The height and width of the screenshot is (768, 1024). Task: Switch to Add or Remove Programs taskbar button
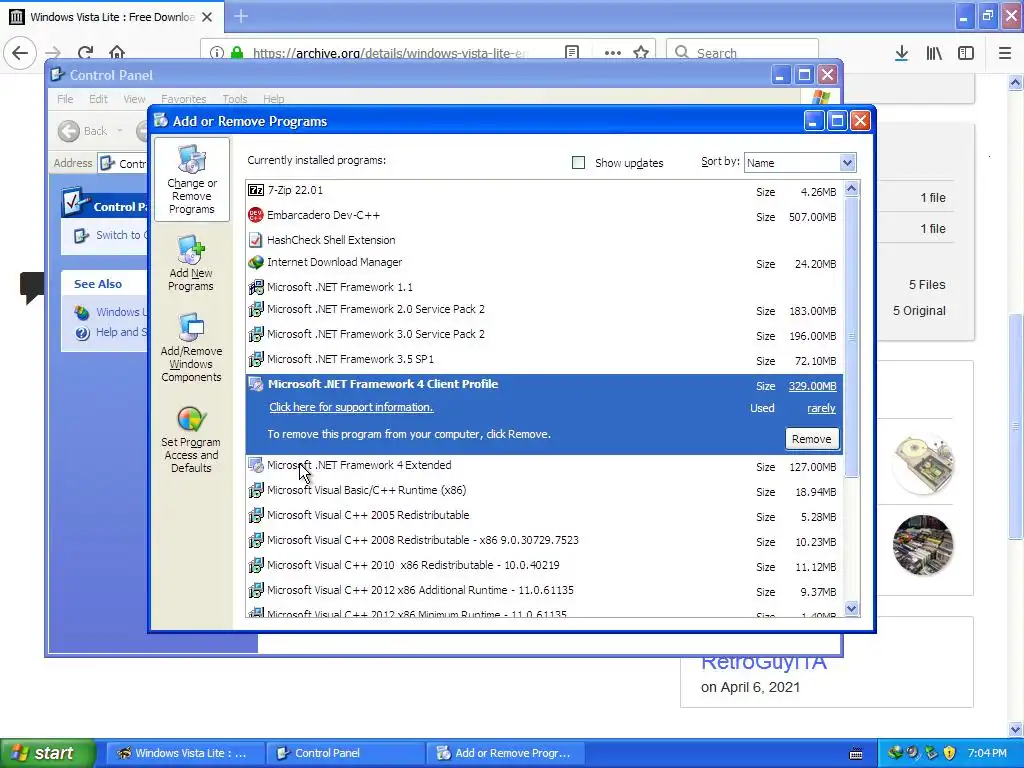[x=504, y=753]
